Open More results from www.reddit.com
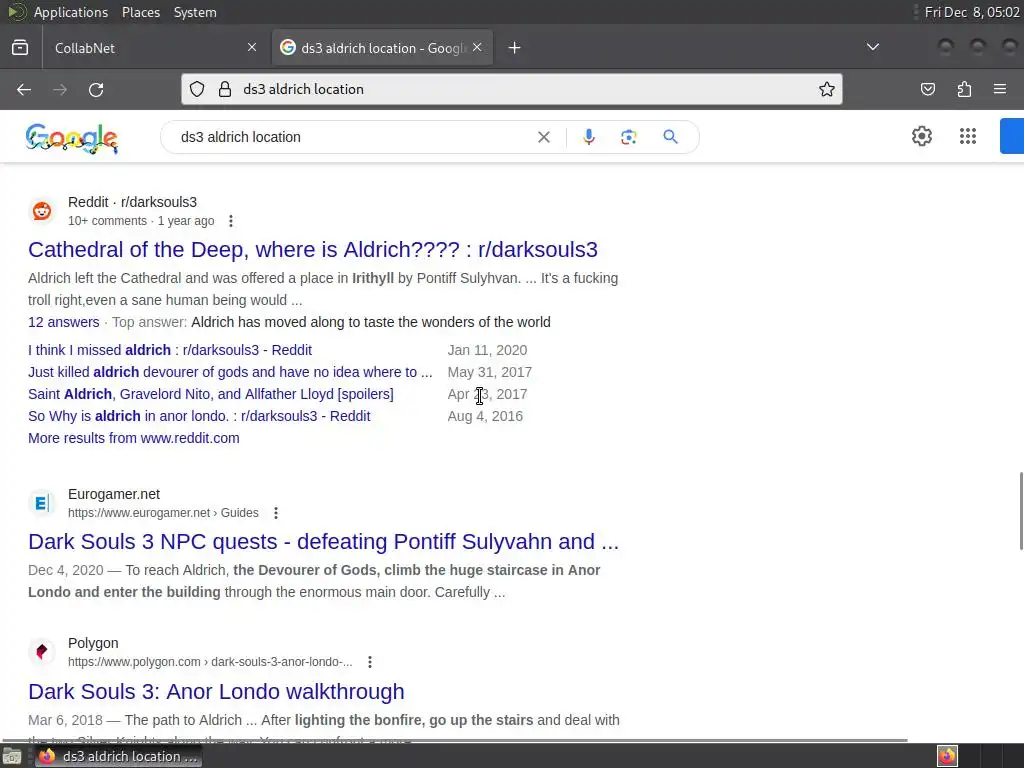Screen dimensions: 1024x768 134,438
